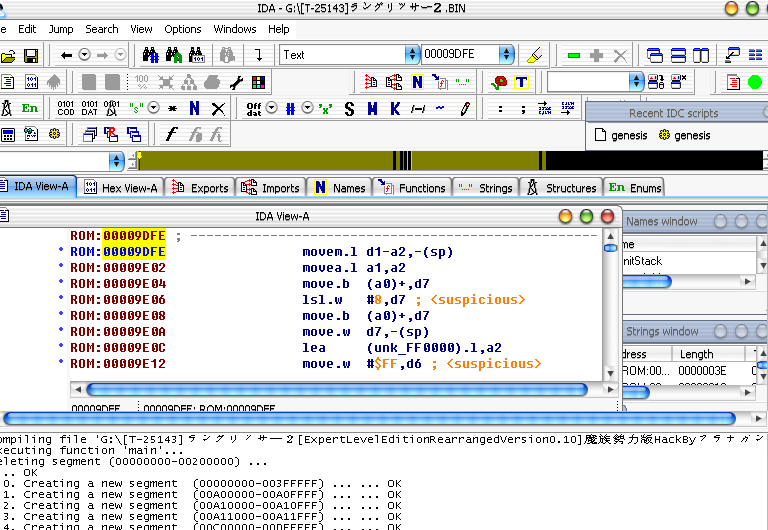Screen dimensions: 768x530
Task: Click the green minus collapse icon
Action: click(x=574, y=55)
